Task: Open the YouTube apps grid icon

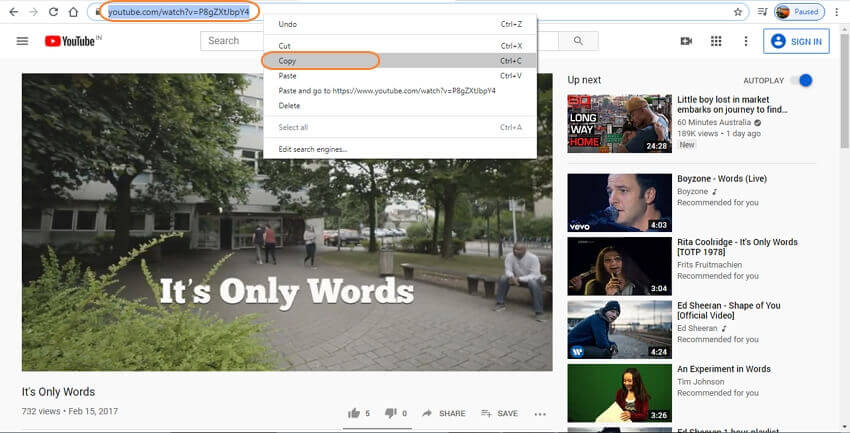Action: click(x=716, y=41)
